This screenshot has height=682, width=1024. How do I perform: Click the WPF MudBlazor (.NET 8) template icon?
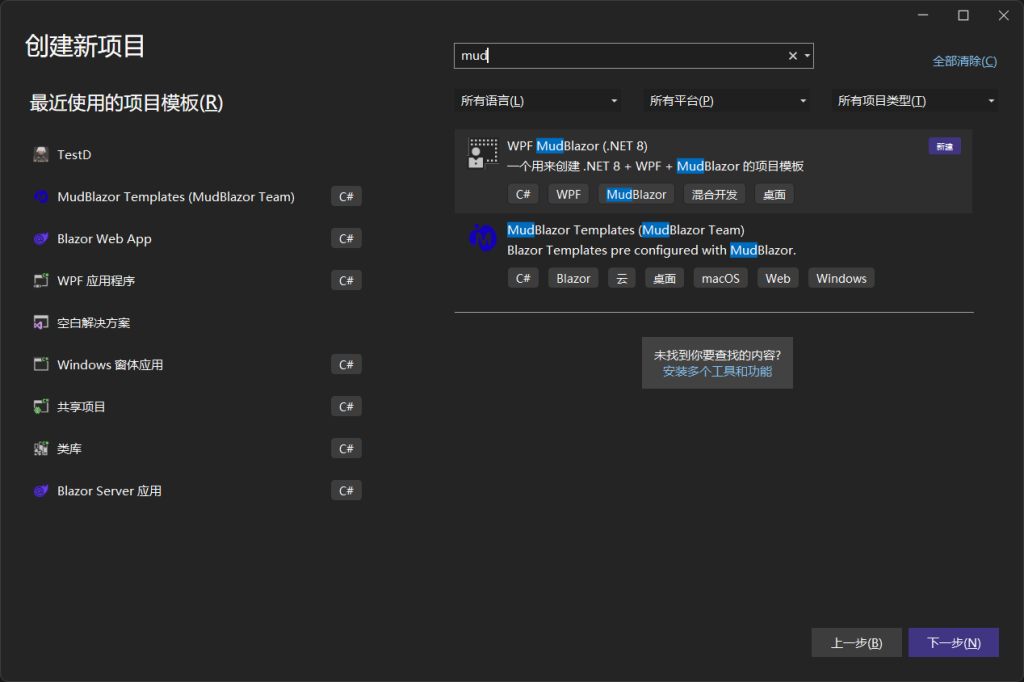click(481, 152)
